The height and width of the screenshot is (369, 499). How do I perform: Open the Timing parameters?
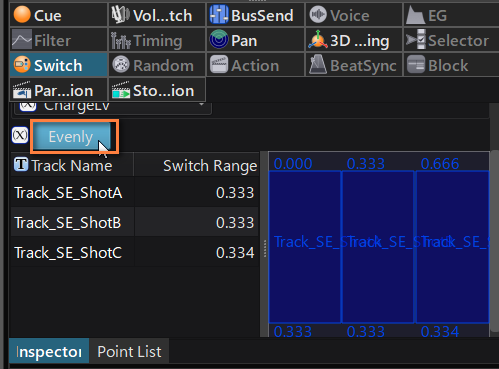click(x=157, y=40)
